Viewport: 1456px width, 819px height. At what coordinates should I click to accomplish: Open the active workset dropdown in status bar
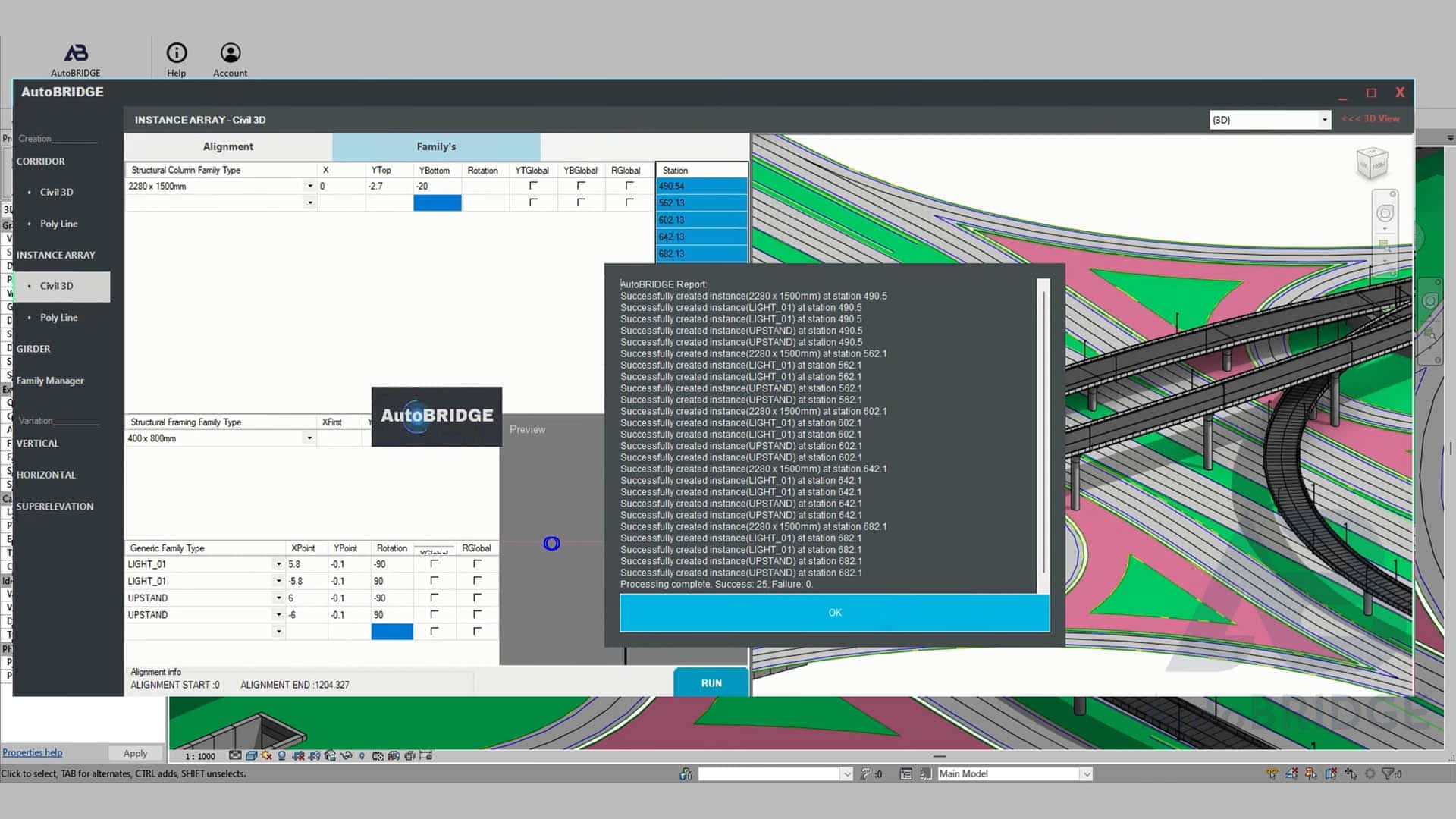(846, 773)
